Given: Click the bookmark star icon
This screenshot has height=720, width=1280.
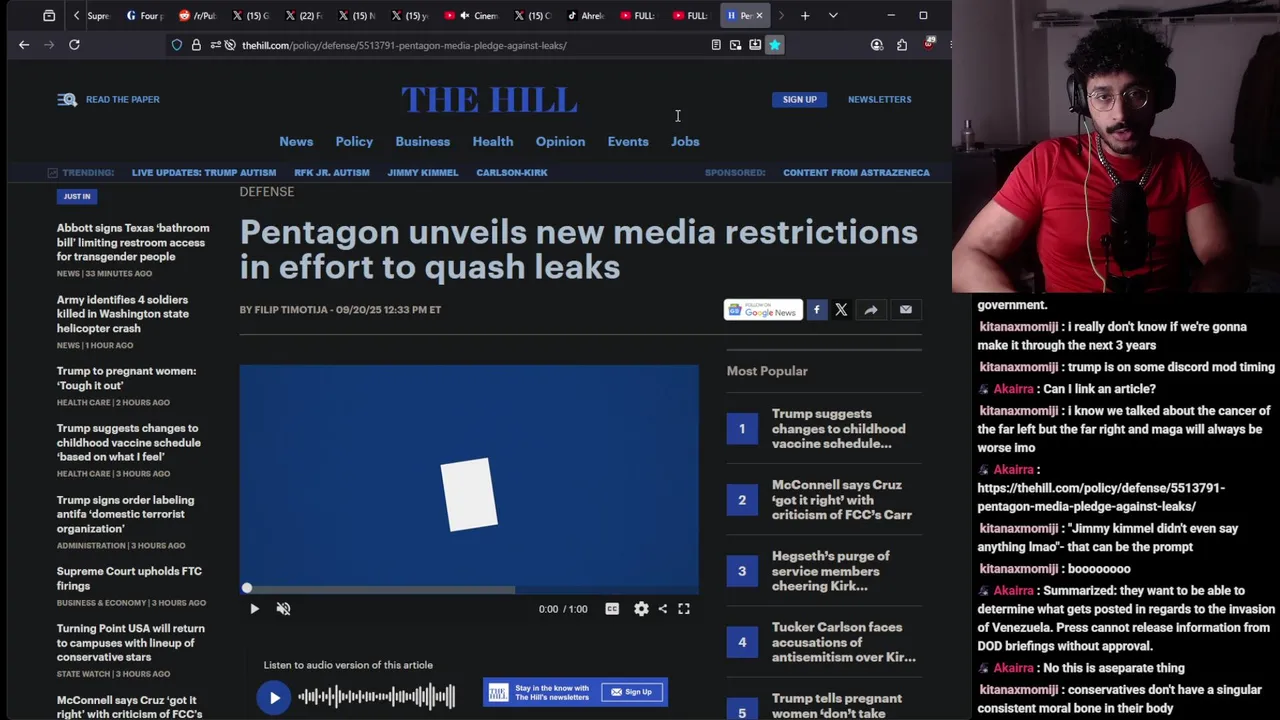Looking at the screenshot, I should [x=774, y=45].
